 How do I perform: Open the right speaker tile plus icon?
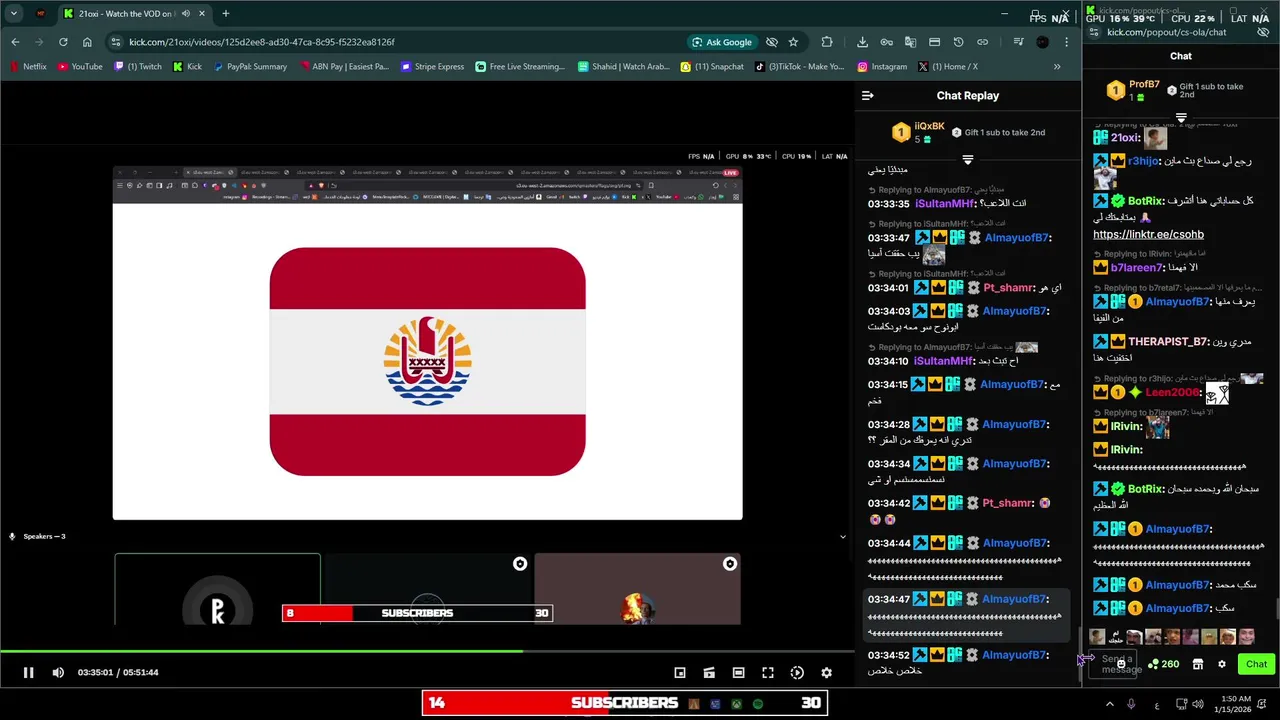coord(730,564)
